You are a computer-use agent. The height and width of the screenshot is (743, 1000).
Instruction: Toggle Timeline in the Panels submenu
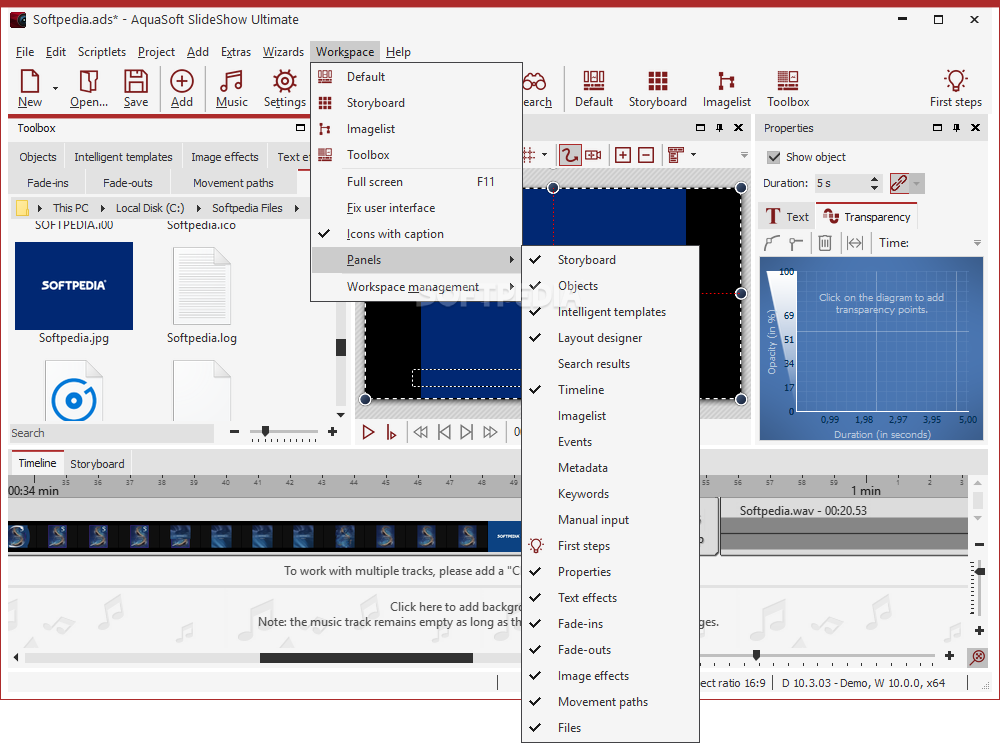[x=610, y=390]
